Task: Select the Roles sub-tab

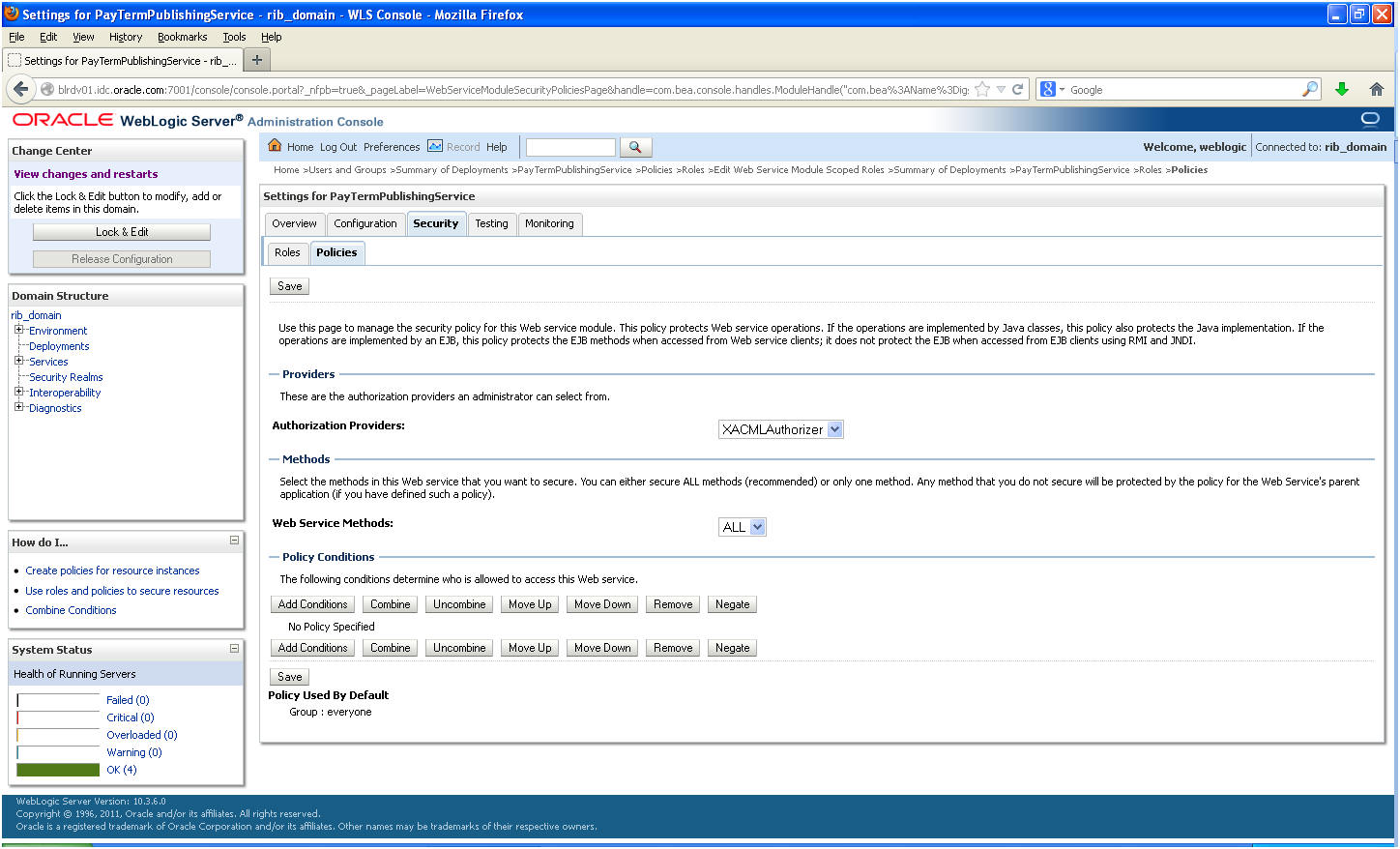Action: [x=287, y=252]
